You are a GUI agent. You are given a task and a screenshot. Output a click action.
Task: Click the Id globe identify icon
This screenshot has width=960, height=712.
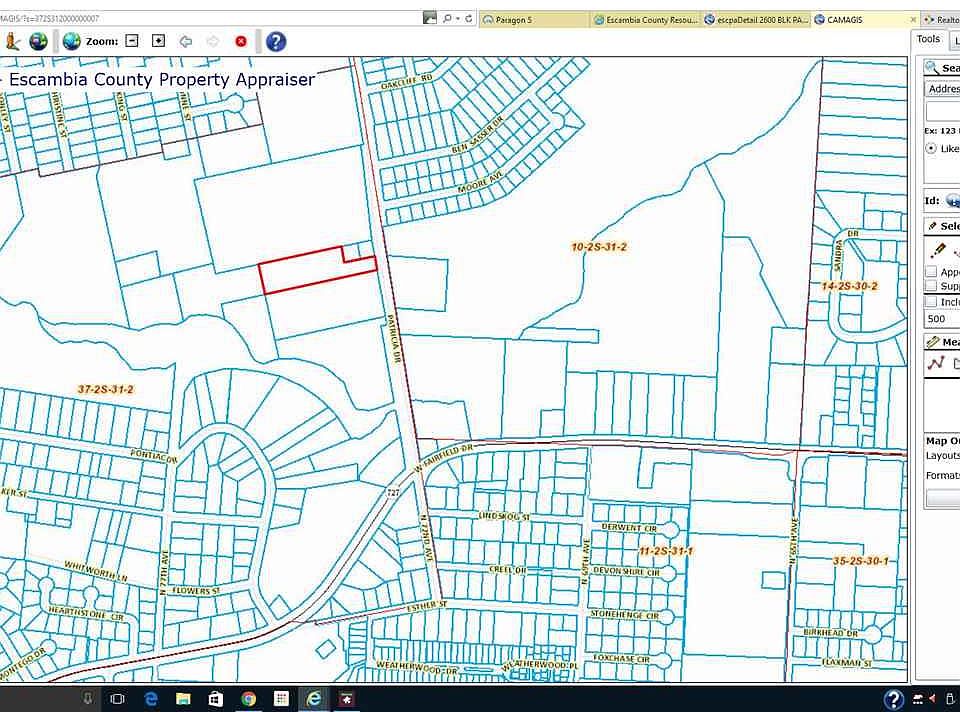(953, 200)
